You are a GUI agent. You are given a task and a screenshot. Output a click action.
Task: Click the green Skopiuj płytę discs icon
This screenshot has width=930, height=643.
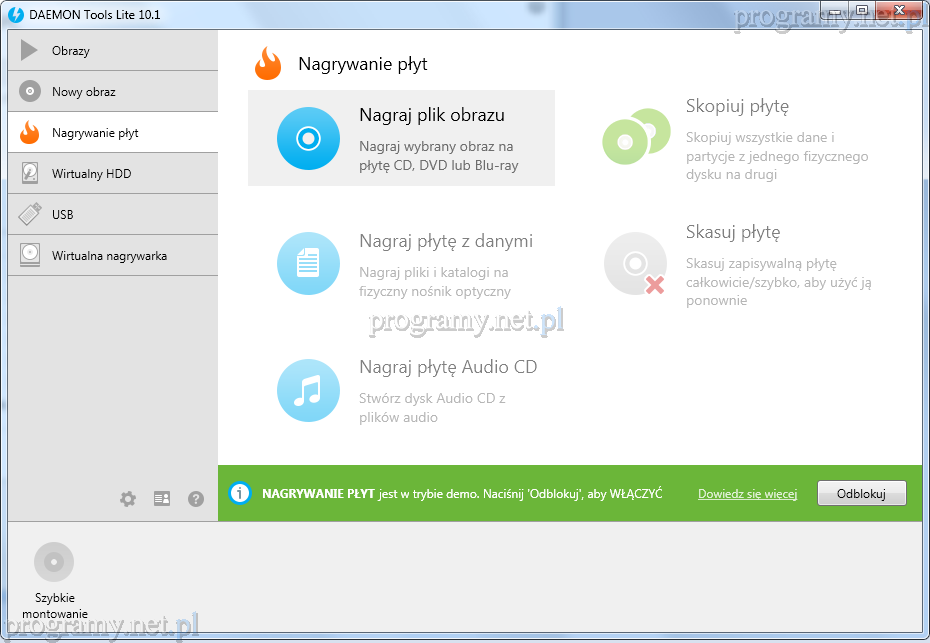point(635,137)
